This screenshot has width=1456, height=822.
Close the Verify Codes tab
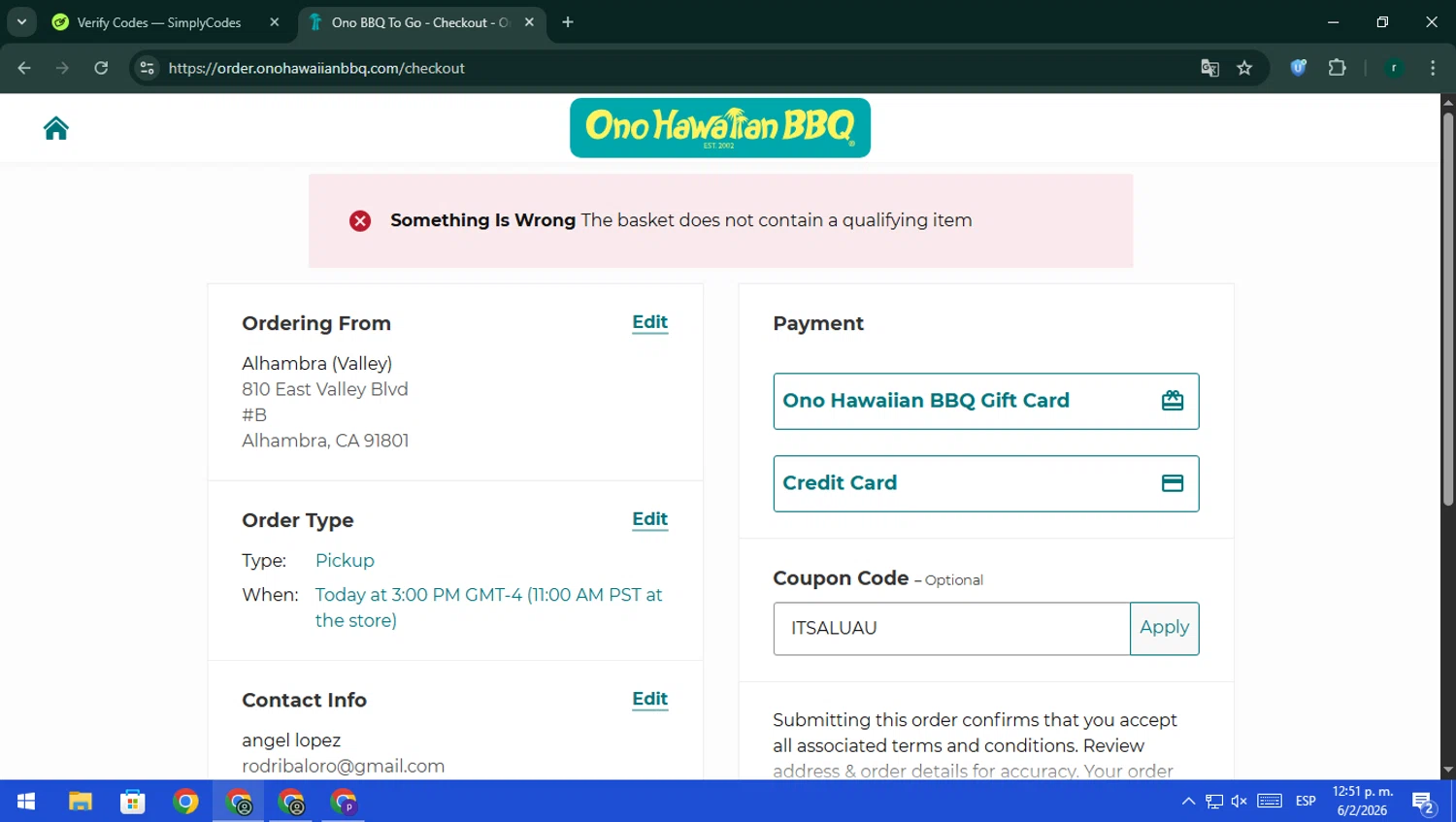tap(275, 22)
